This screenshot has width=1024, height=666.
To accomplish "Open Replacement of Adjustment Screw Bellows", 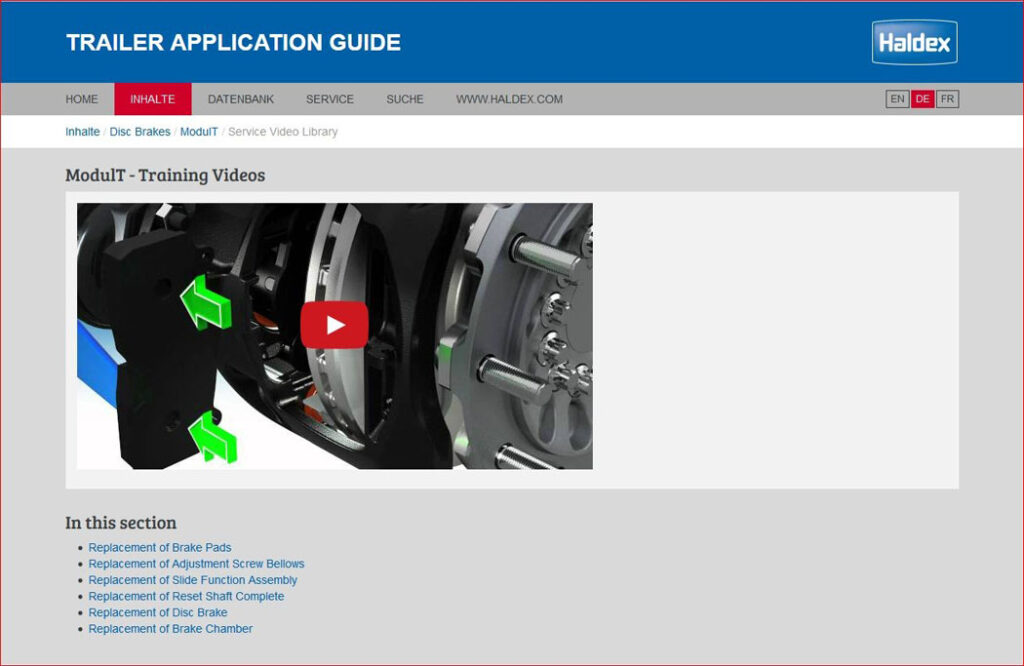I will click(x=196, y=564).
